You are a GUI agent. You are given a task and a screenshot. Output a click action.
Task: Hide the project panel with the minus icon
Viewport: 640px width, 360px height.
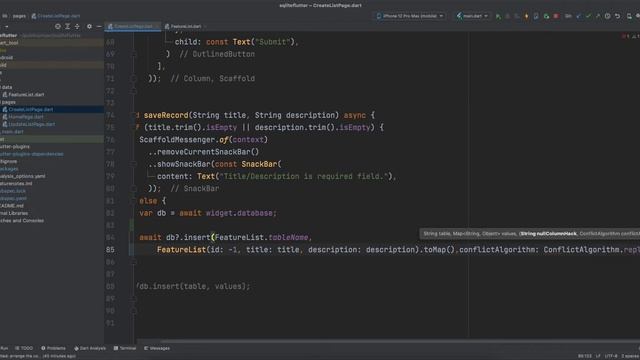click(99, 26)
